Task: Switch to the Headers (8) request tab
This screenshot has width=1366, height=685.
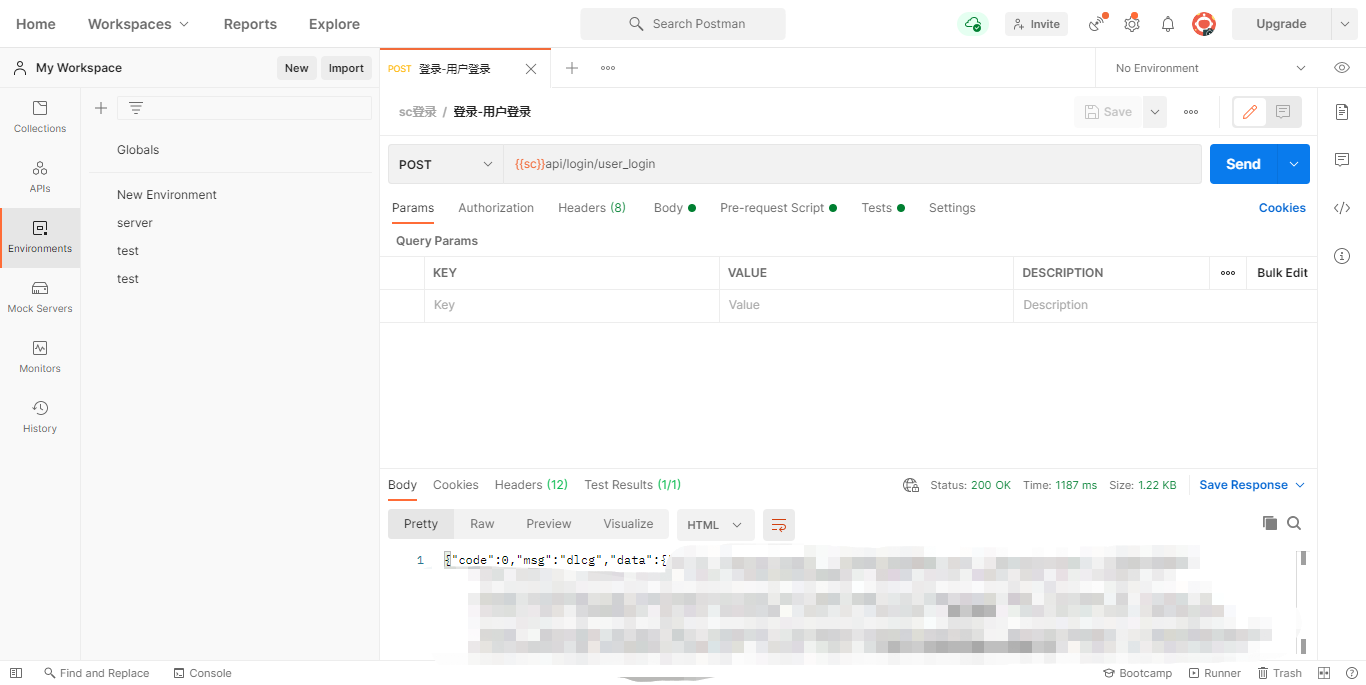Action: [592, 208]
